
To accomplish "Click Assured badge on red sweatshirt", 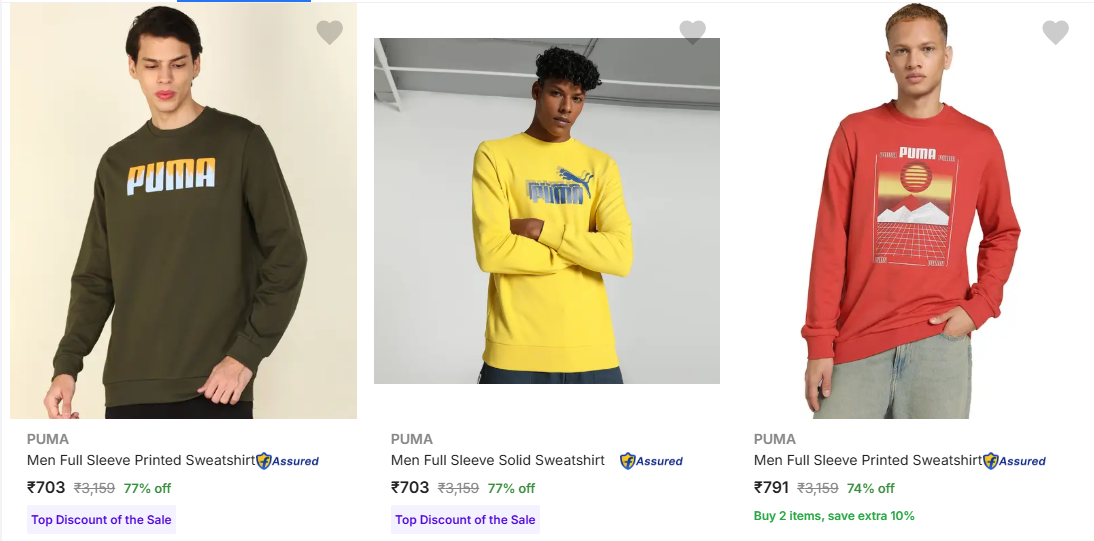I will pos(1015,461).
